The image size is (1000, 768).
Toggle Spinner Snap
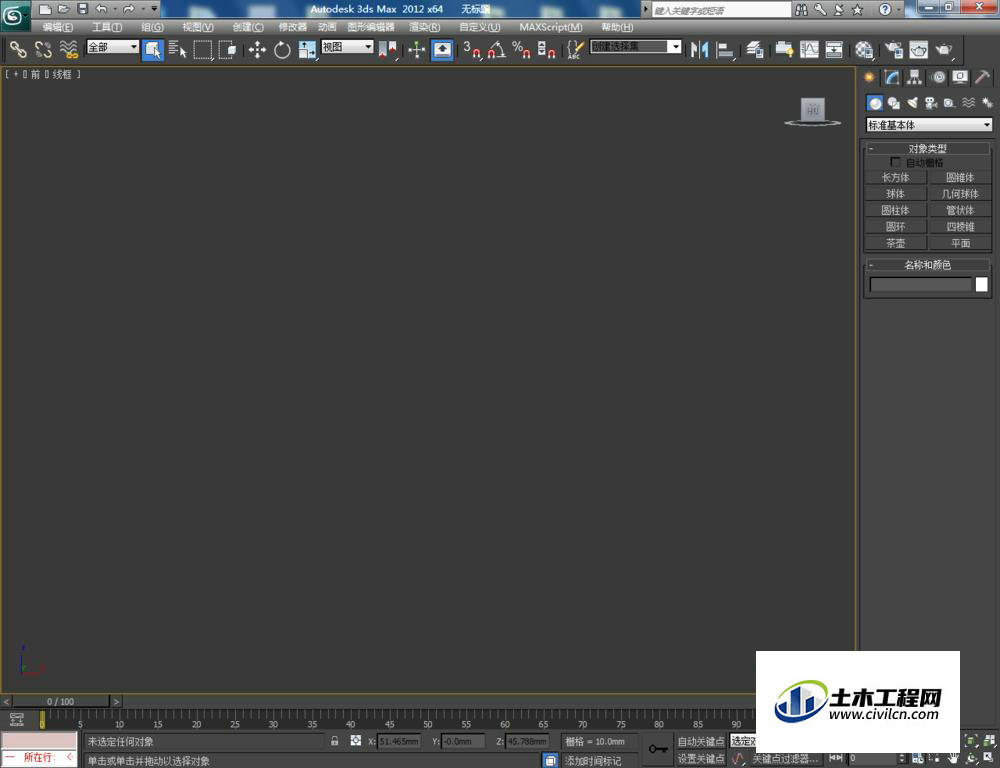[x=546, y=49]
